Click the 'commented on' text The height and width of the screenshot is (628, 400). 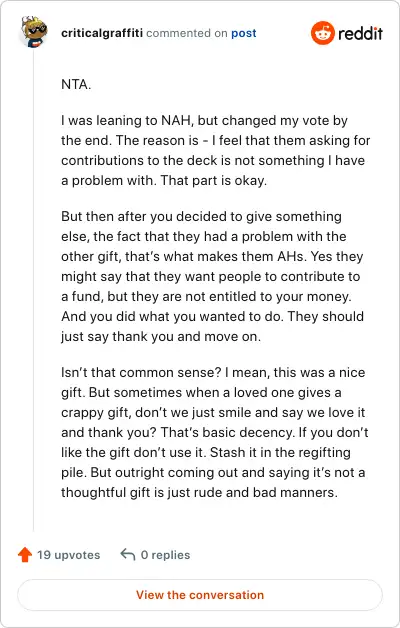tap(187, 33)
